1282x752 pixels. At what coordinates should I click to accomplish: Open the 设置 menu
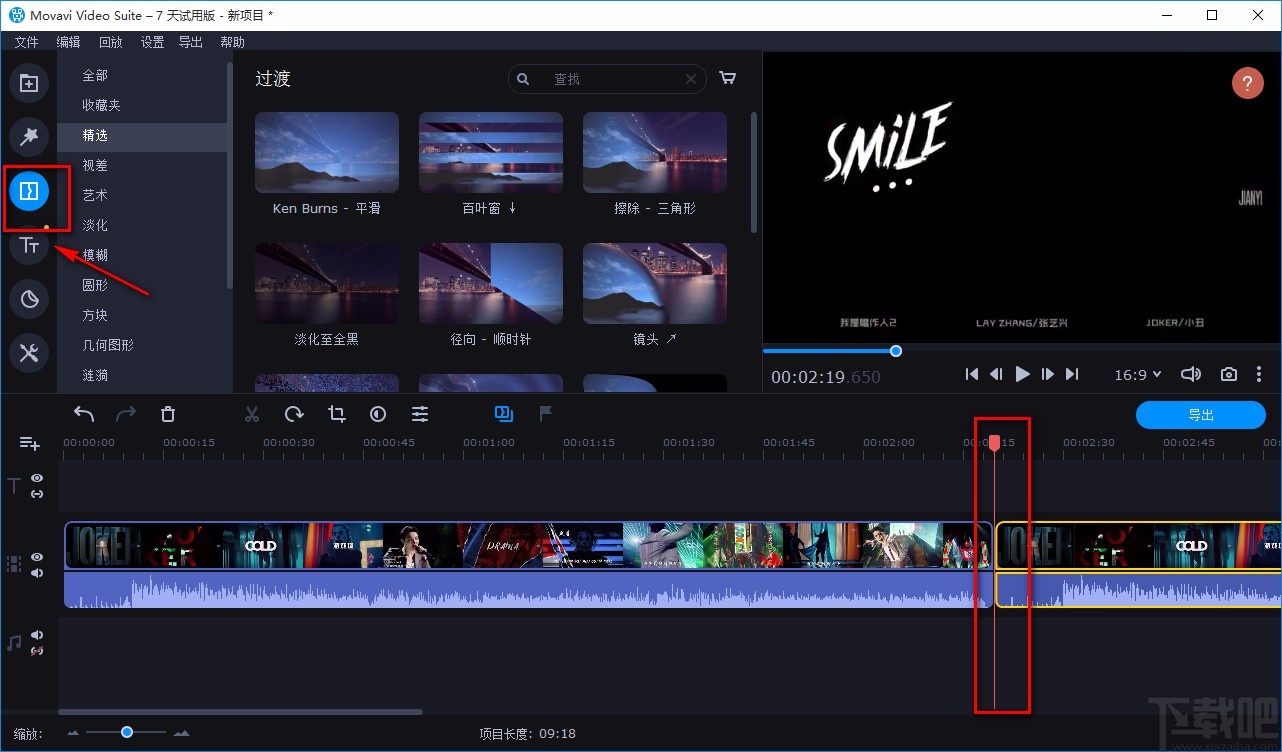[x=152, y=42]
